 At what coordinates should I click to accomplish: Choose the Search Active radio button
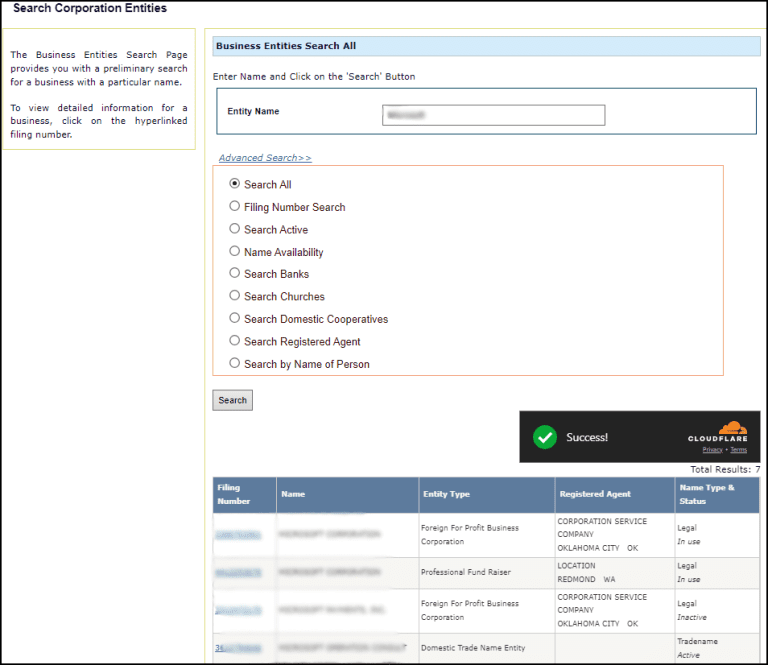click(x=235, y=229)
